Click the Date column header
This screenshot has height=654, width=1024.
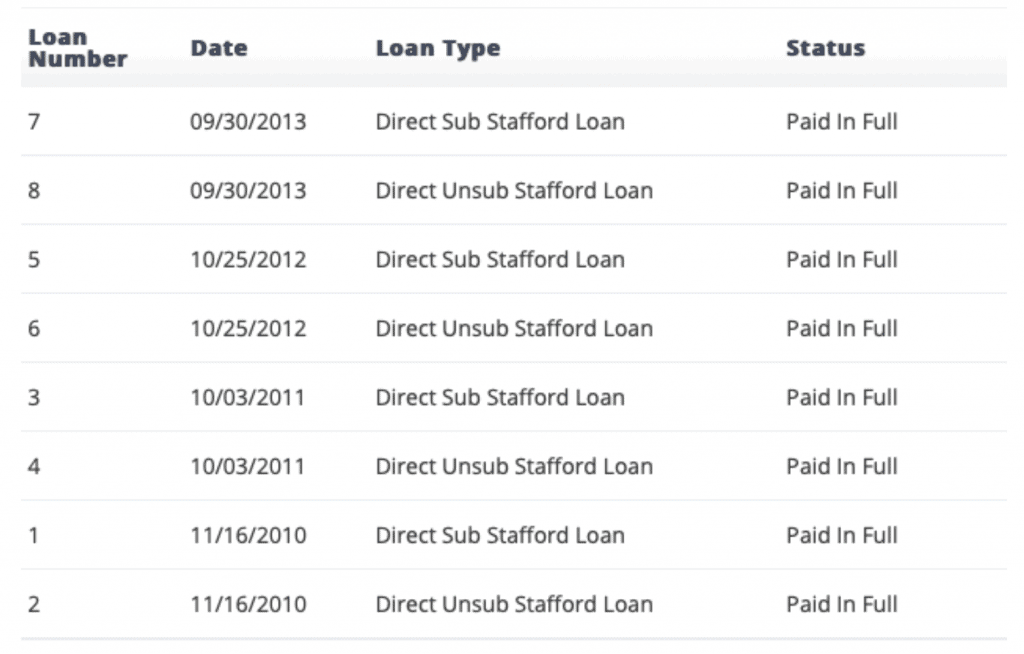point(218,48)
